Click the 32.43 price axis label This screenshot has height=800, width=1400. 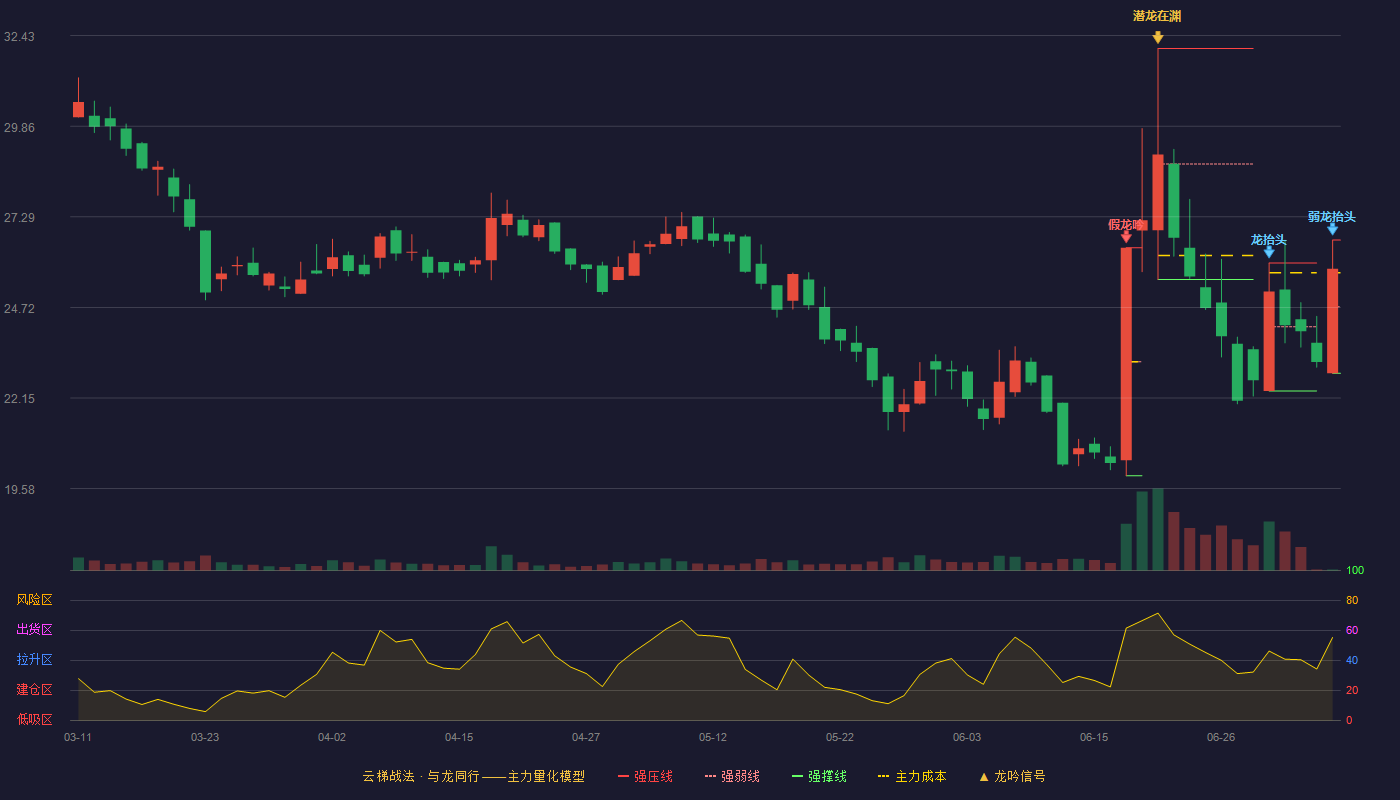click(19, 37)
